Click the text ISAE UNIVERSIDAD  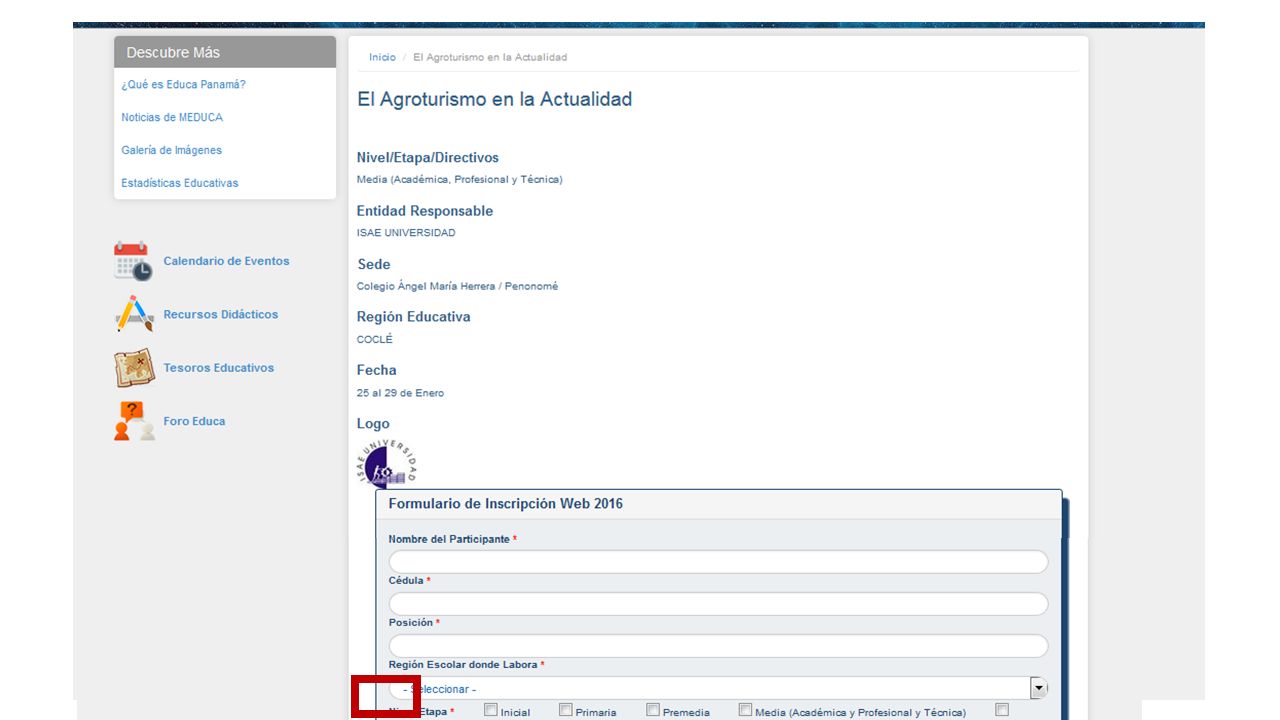pos(406,233)
